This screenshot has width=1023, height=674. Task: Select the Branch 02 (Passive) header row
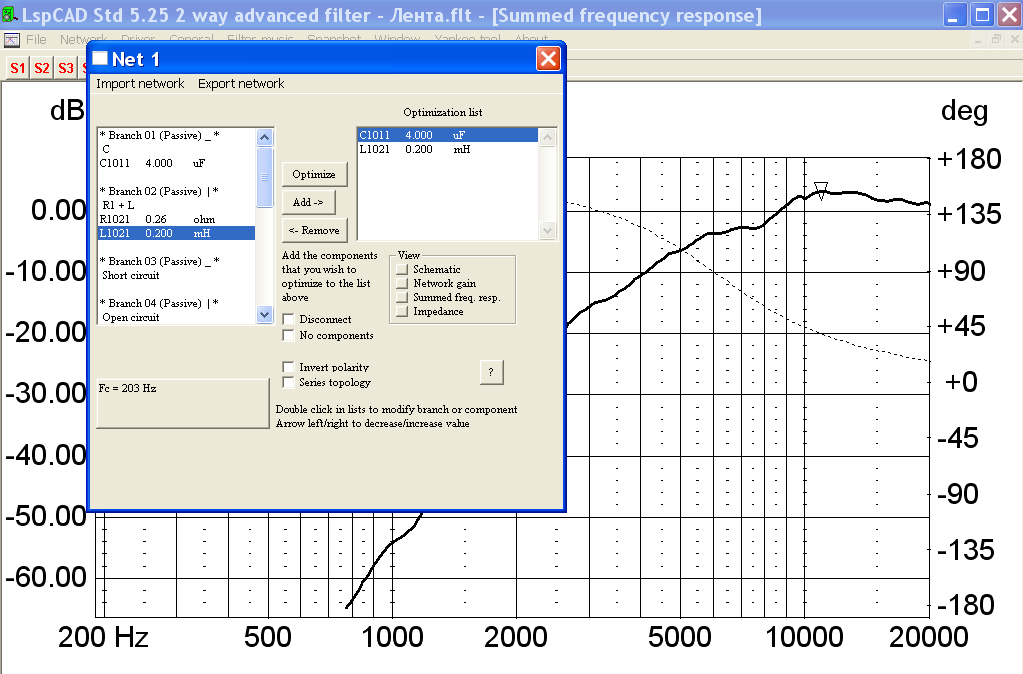point(176,191)
